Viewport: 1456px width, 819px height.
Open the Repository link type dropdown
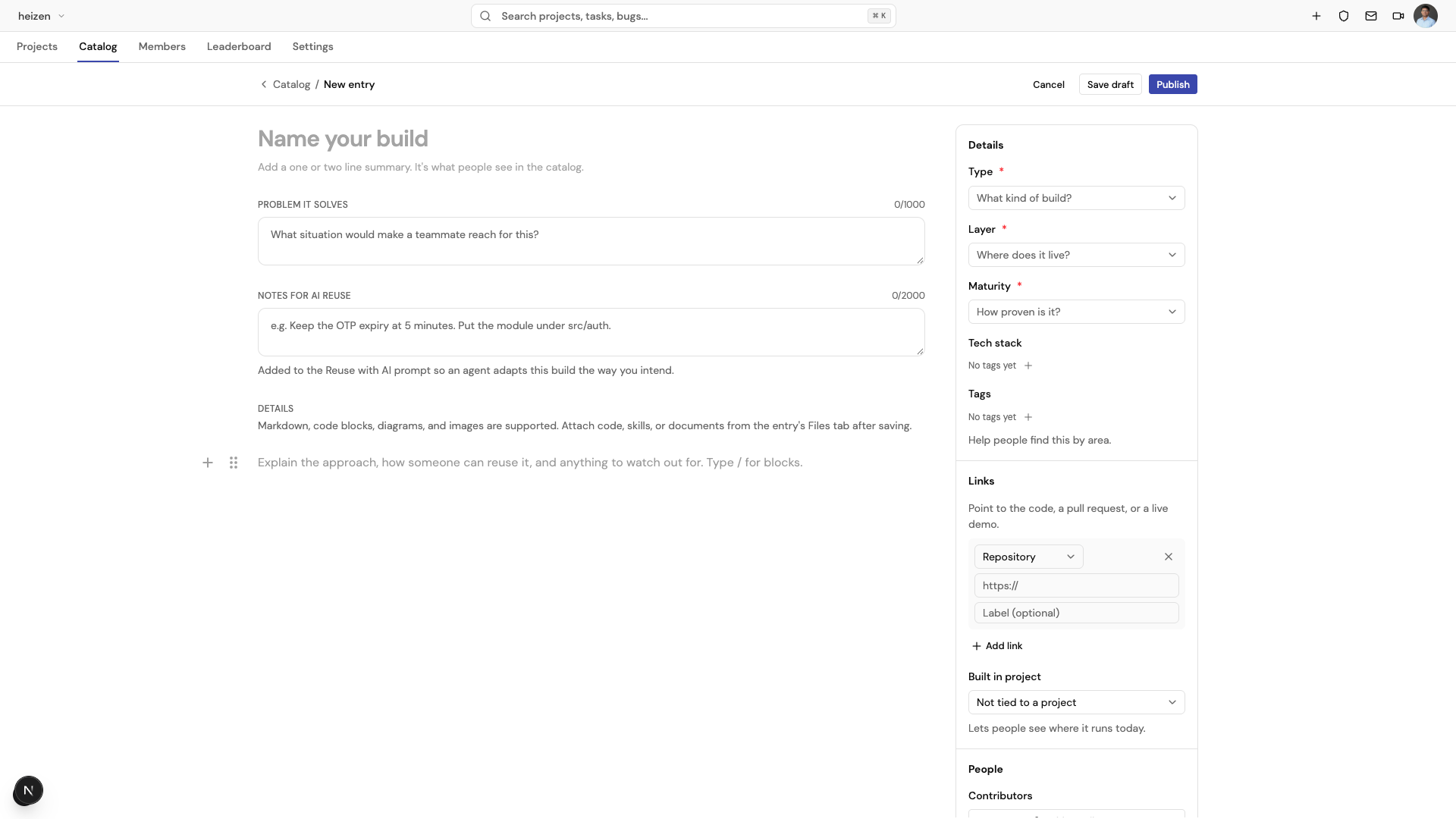1028,557
